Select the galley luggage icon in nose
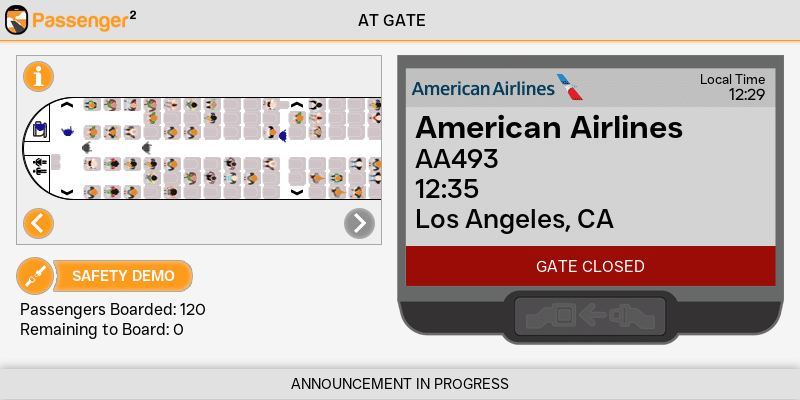Viewport: 800px width, 400px height. point(40,130)
